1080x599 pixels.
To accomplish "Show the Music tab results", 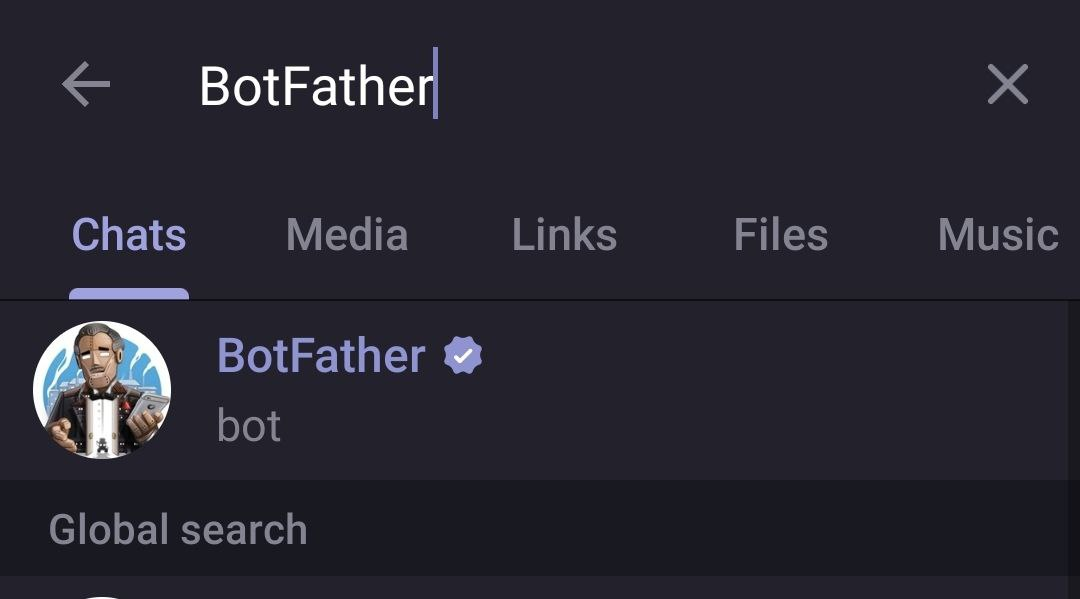I will (997, 236).
